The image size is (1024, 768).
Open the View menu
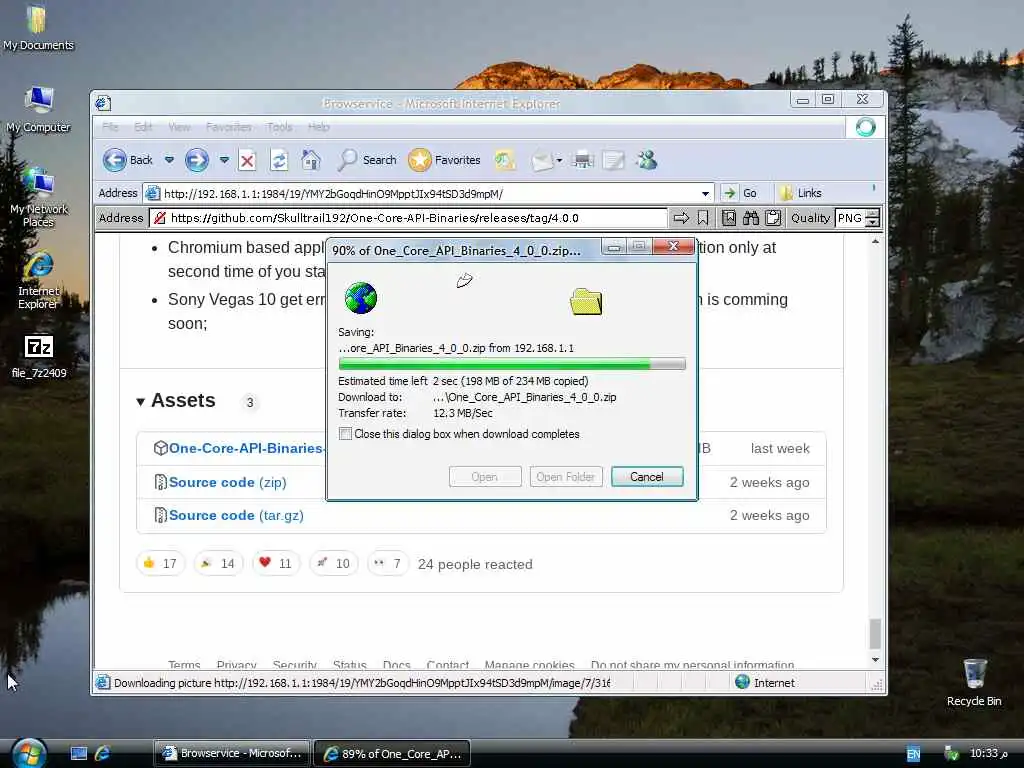[x=179, y=127]
